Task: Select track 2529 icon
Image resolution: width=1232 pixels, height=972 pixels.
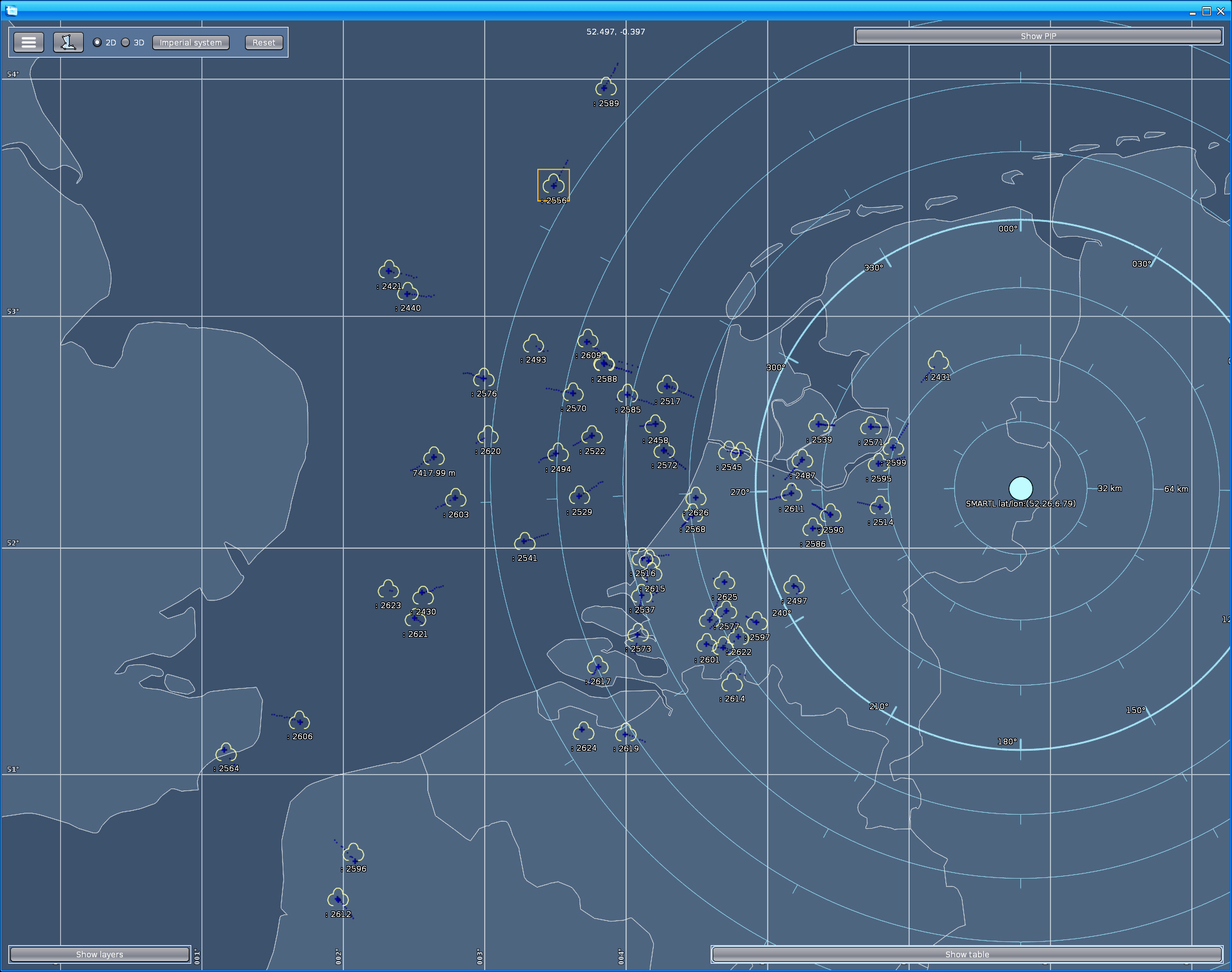Action: point(579,496)
